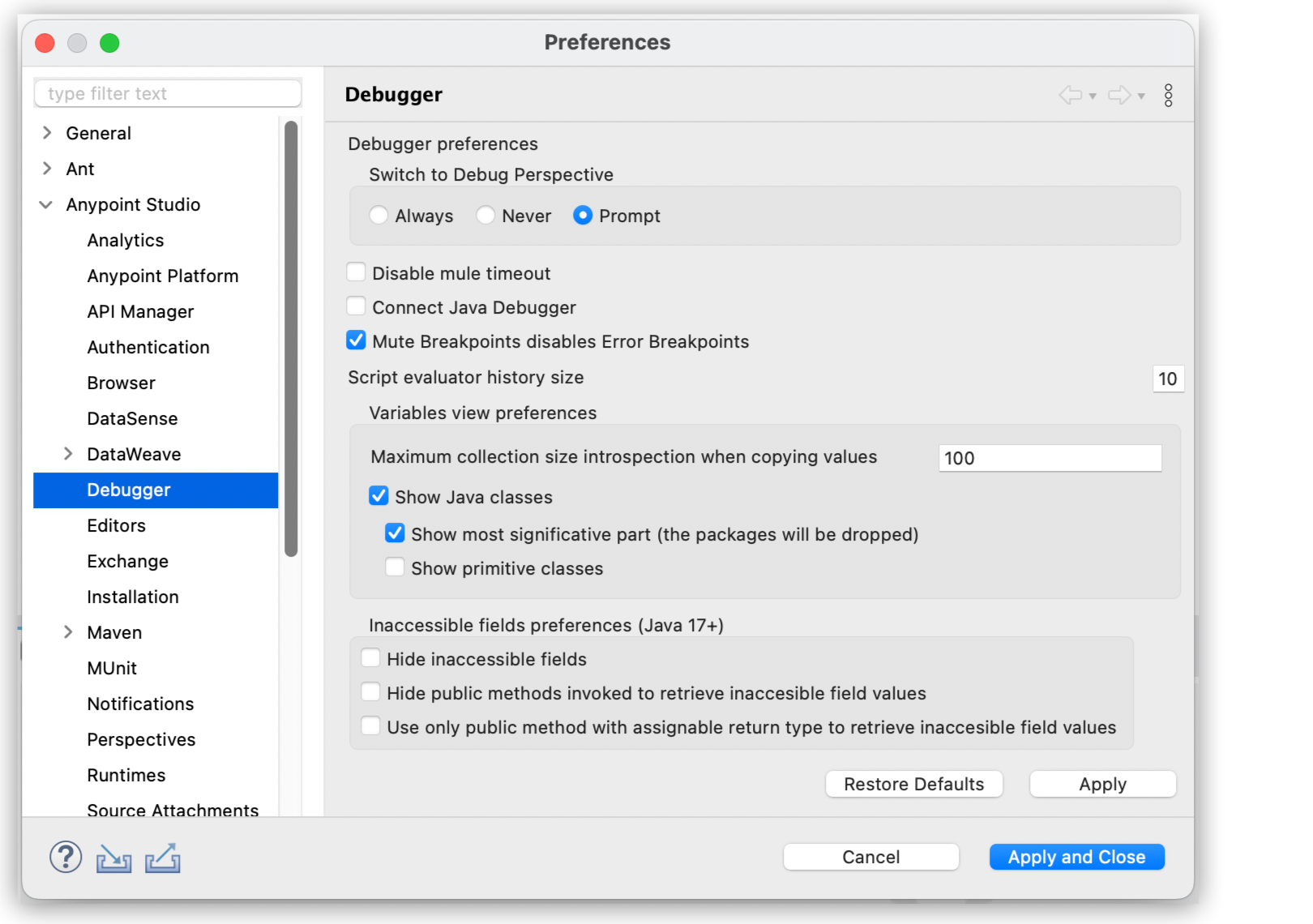Close the Preferences window
The image size is (1313, 924).
(x=45, y=43)
